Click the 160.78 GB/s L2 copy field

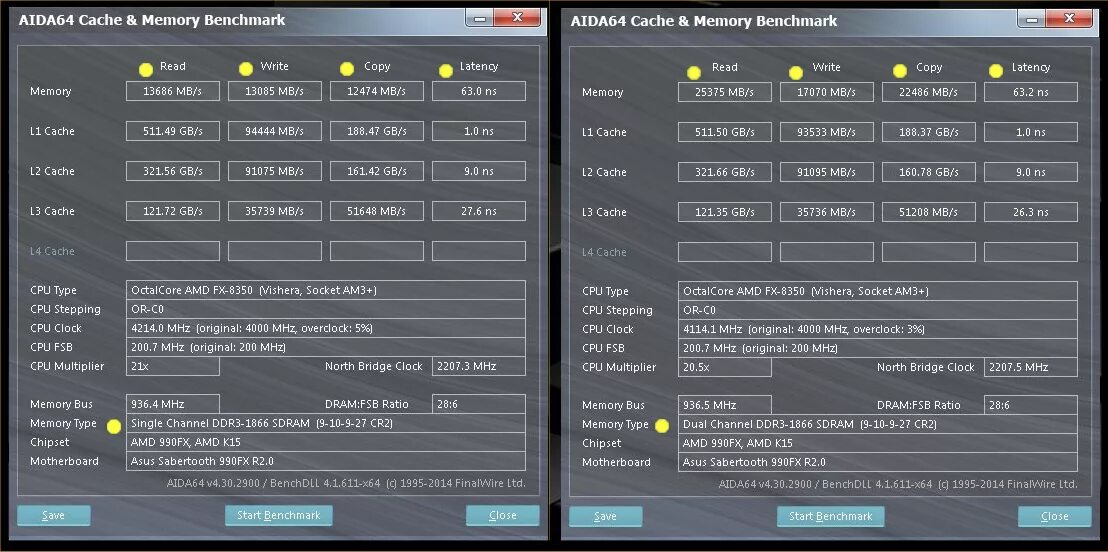pos(929,172)
